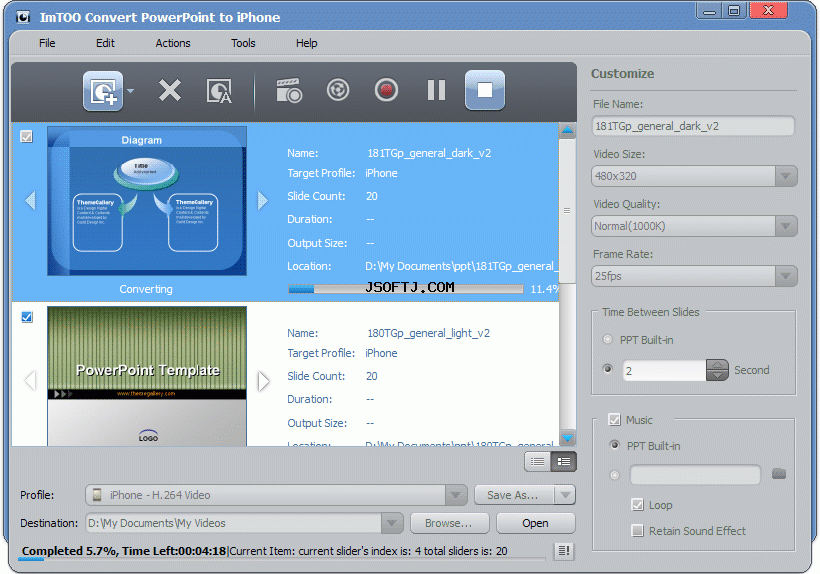
Task: Switch to the simple list view icon
Action: point(537,462)
